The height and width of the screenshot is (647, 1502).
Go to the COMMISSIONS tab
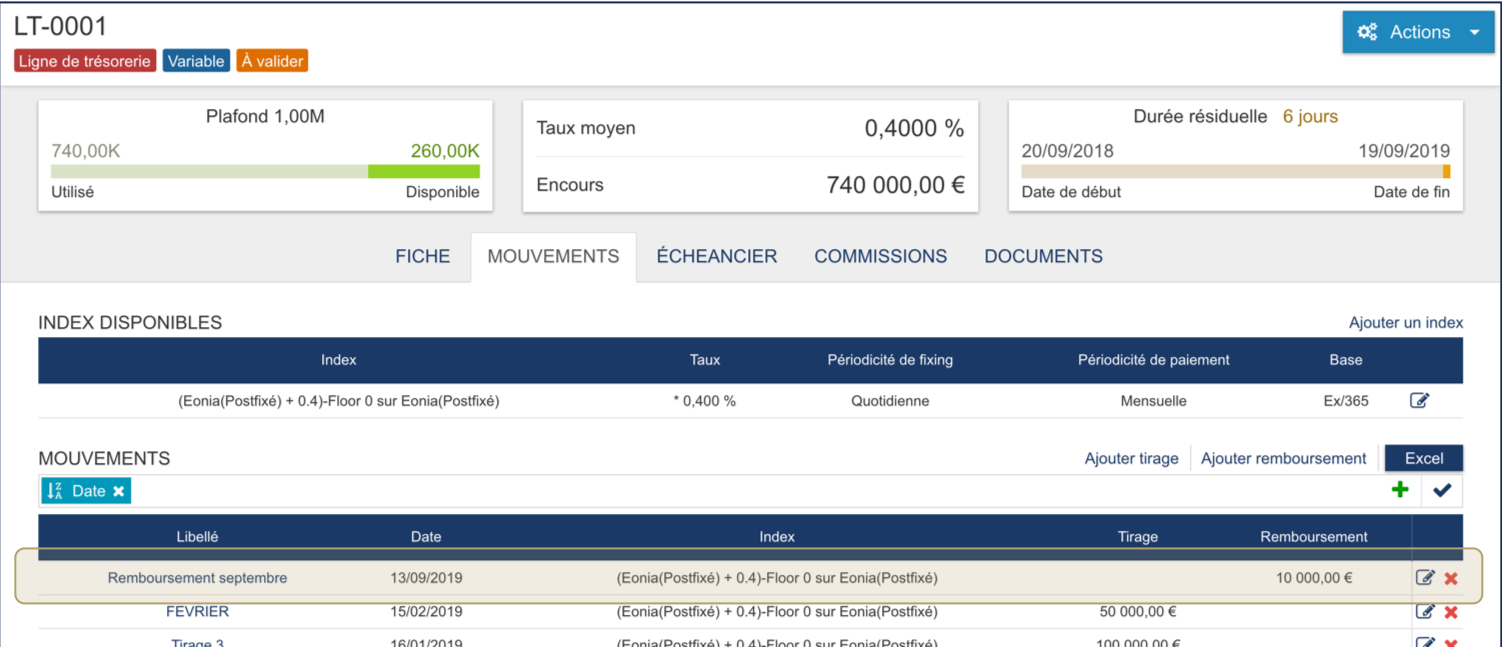[880, 257]
